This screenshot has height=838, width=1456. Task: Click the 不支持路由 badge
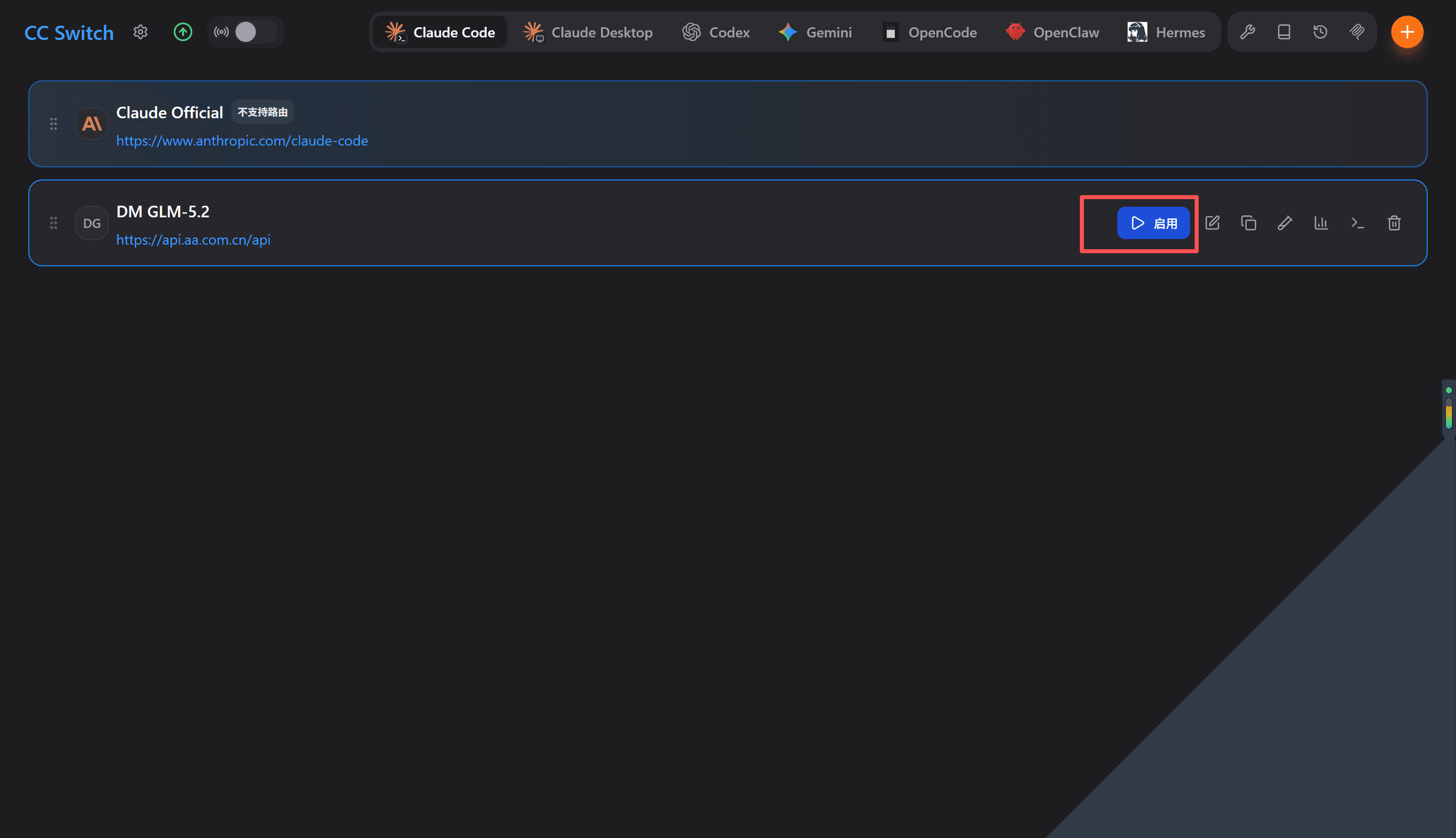click(x=262, y=112)
